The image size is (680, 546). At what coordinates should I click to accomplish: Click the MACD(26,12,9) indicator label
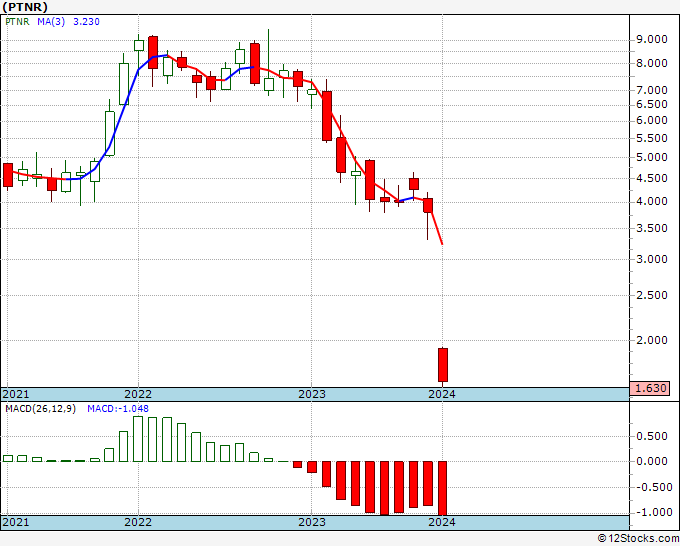point(40,409)
